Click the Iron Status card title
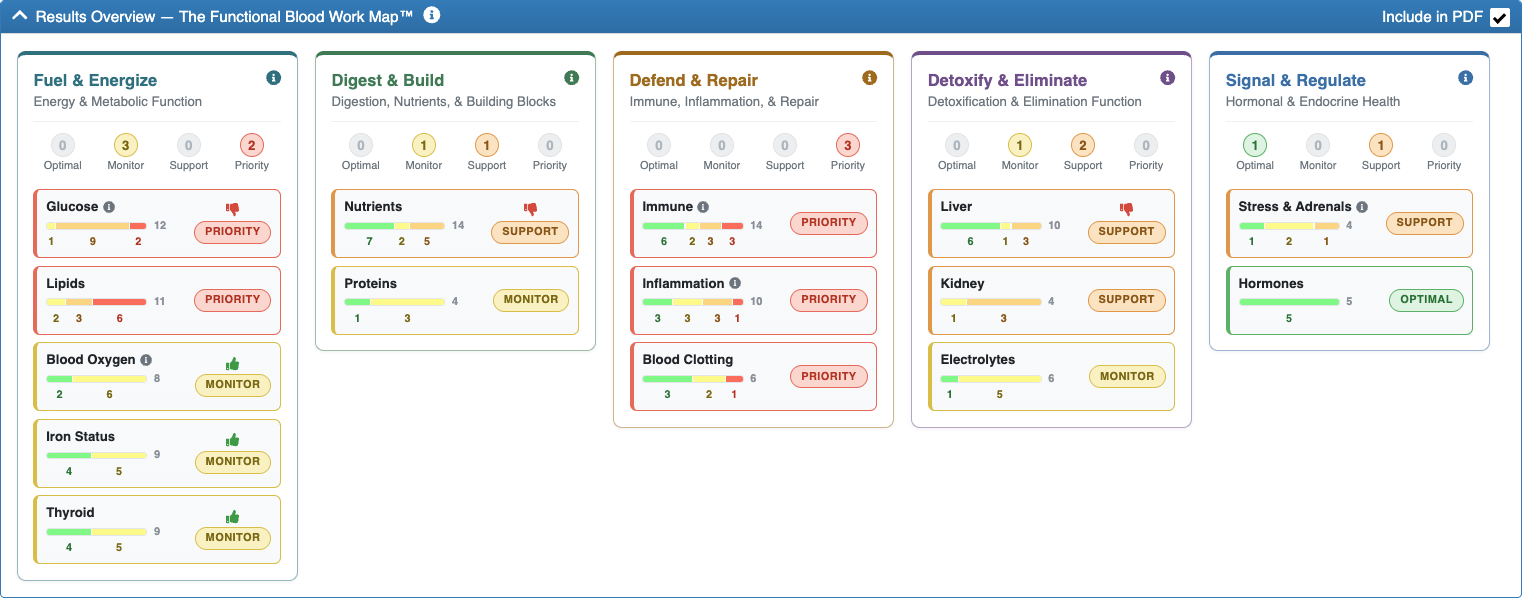Screen dimensions: 1522x598 click(81, 437)
